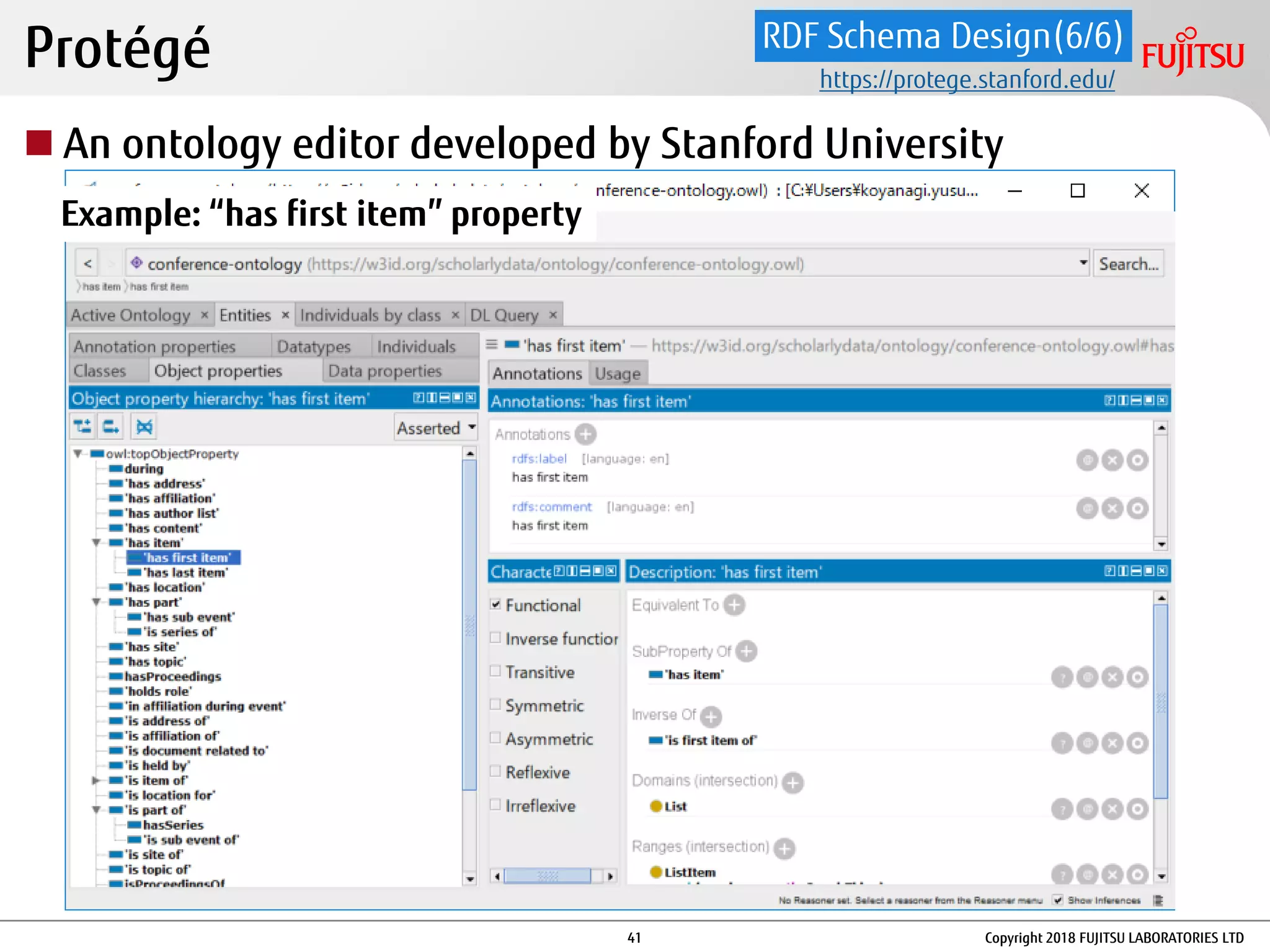
Task: Uncheck the Functional characteristic
Action: coord(495,604)
